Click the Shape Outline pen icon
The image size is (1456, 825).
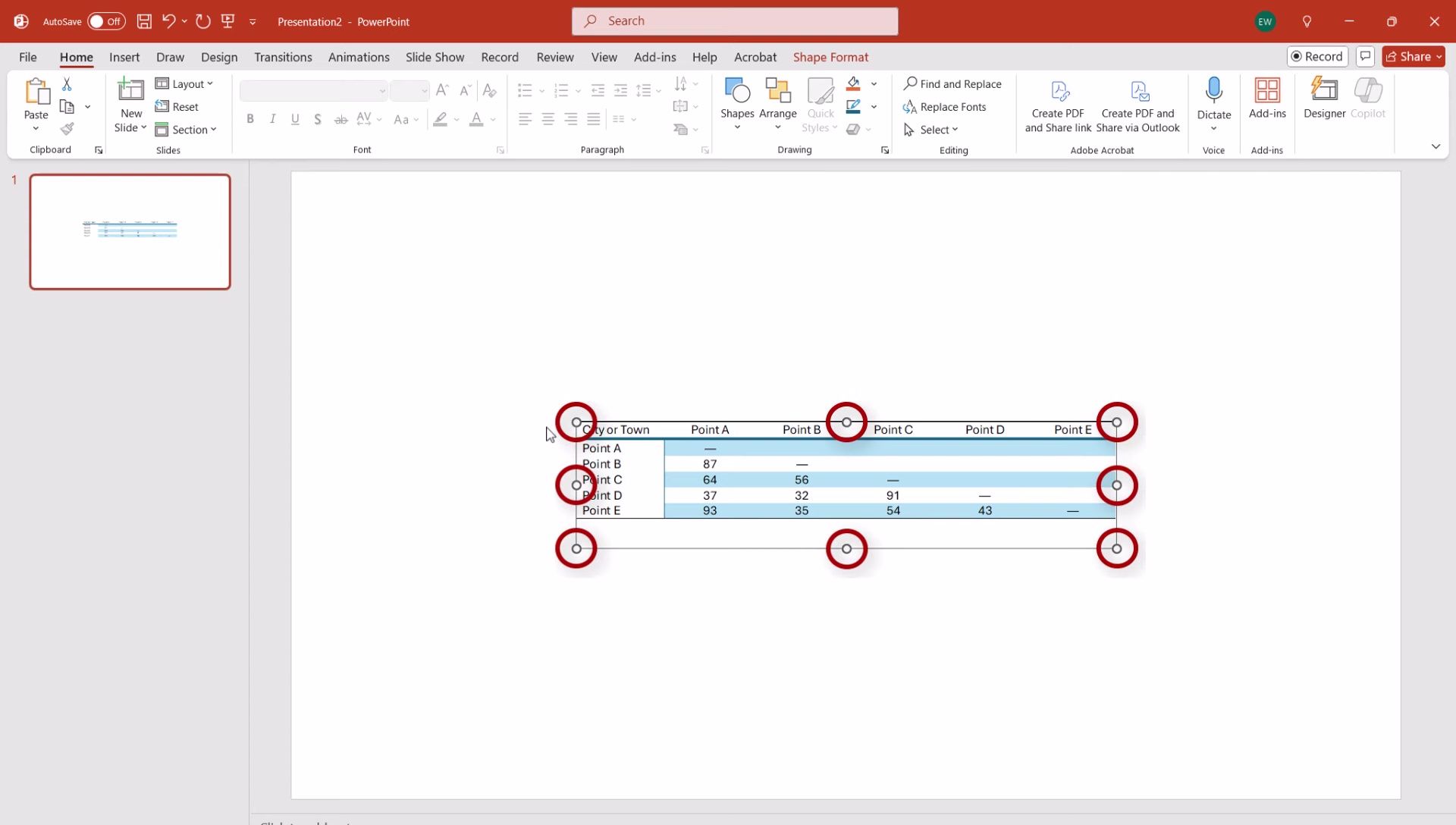pos(854,106)
